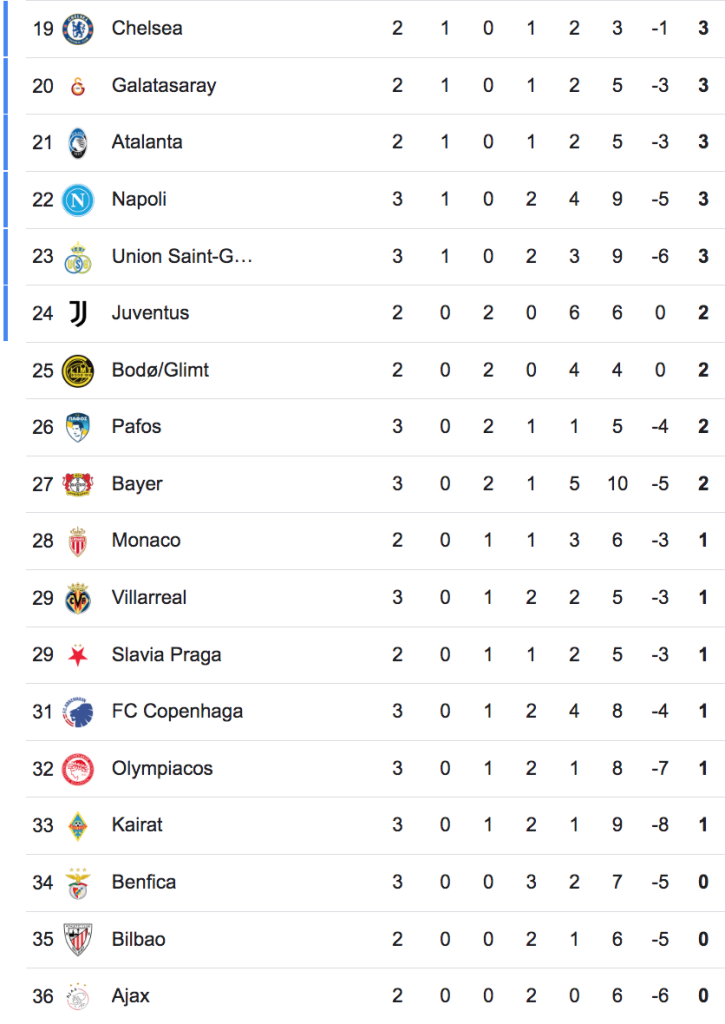Select the Pafos team name

pos(136,427)
